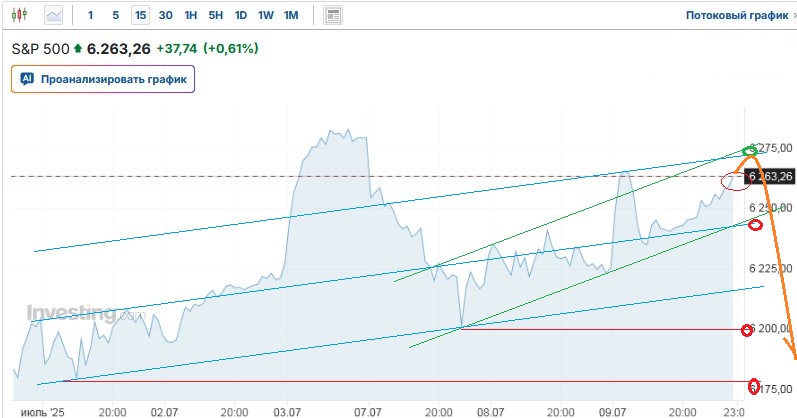Switch to the 1W weekly timeframe

[265, 15]
